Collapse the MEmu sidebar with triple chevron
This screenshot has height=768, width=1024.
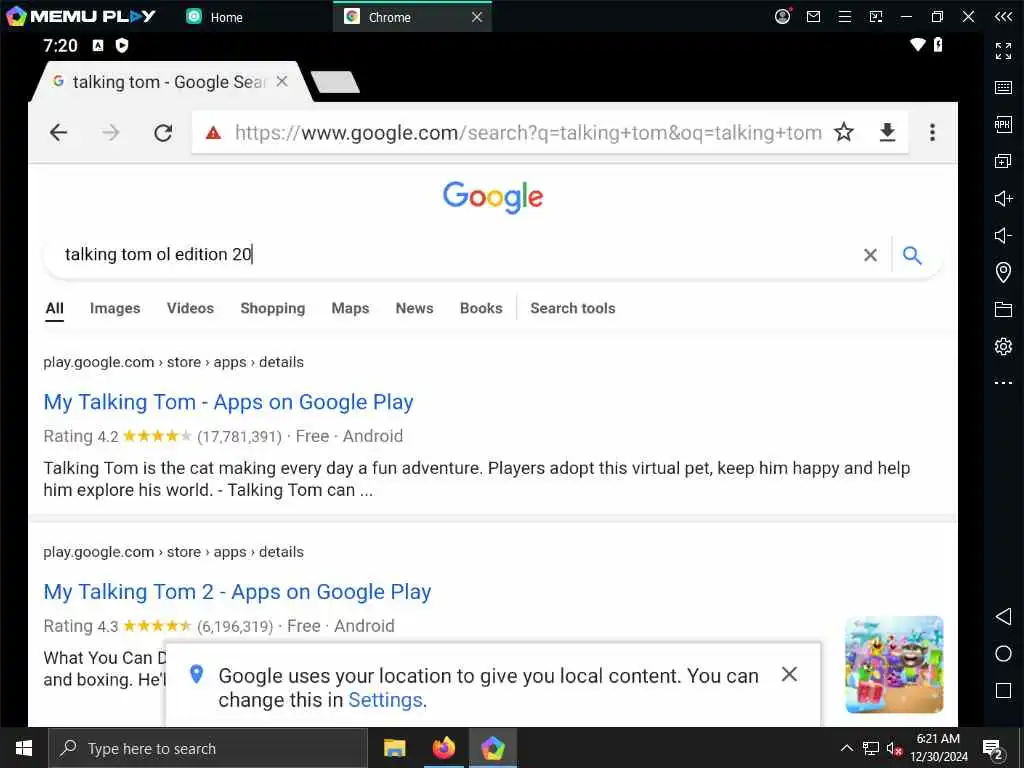[x=1003, y=16]
